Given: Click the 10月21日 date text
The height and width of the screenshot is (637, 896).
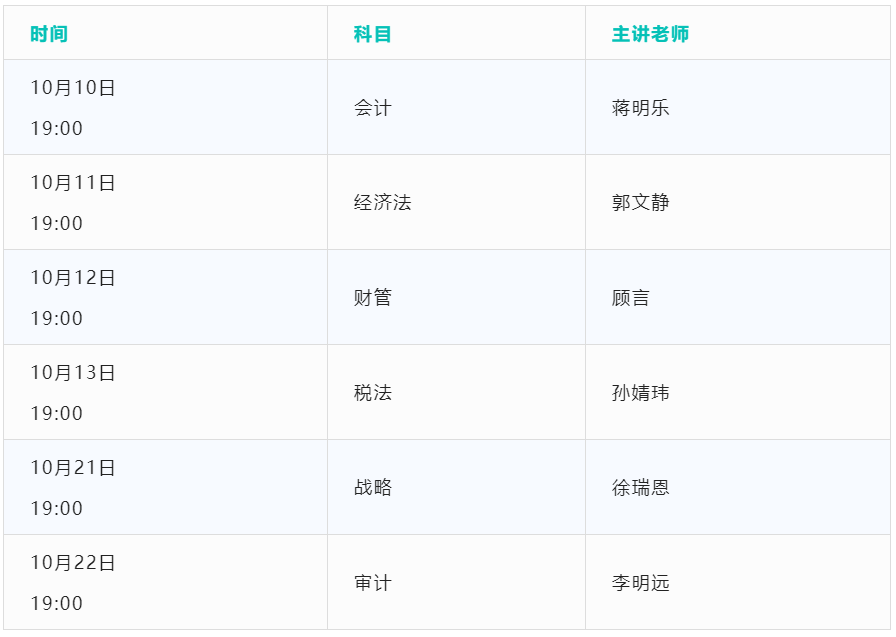Looking at the screenshot, I should 73,468.
